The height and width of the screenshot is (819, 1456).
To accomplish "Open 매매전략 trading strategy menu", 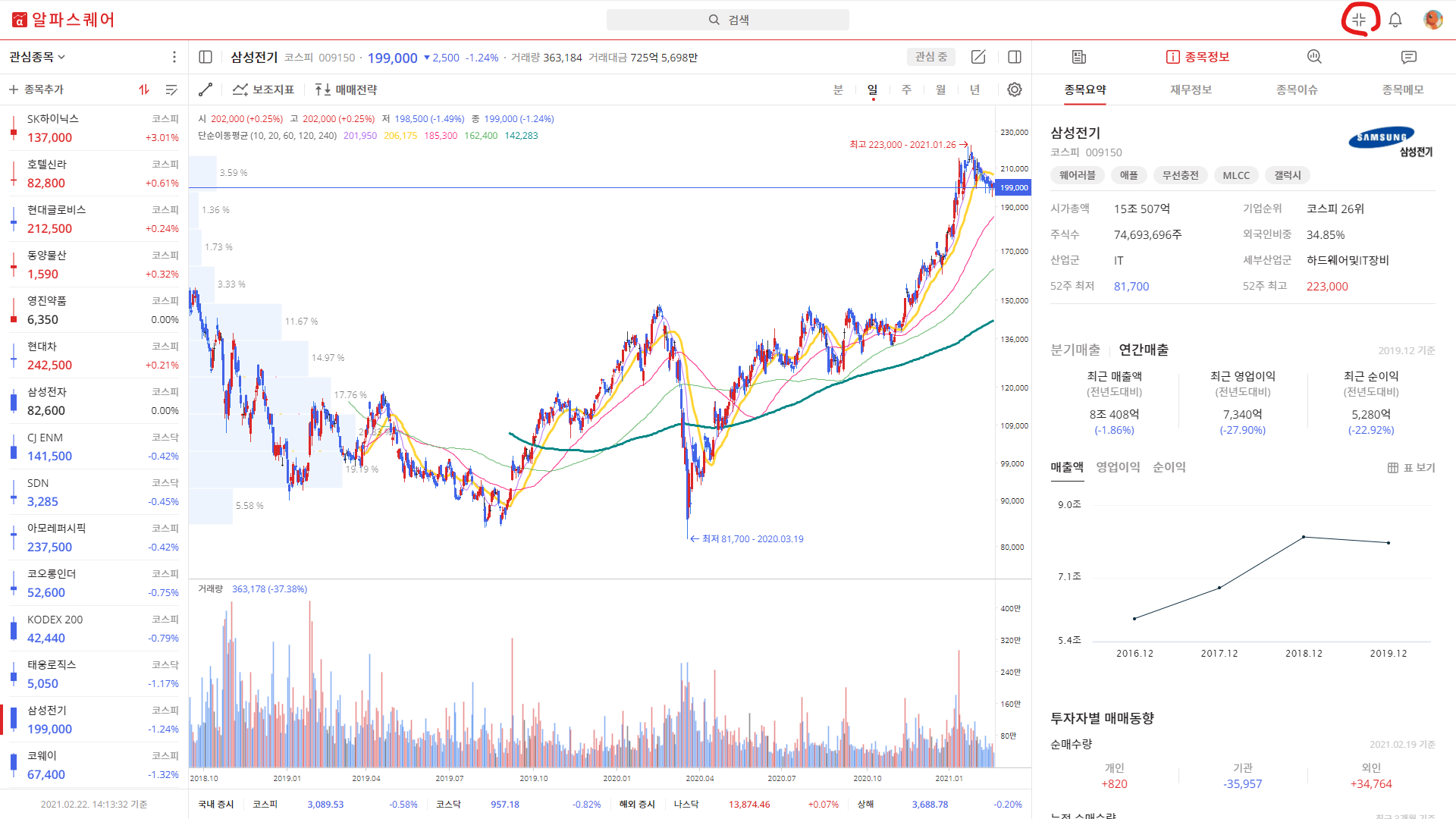I will [x=346, y=89].
